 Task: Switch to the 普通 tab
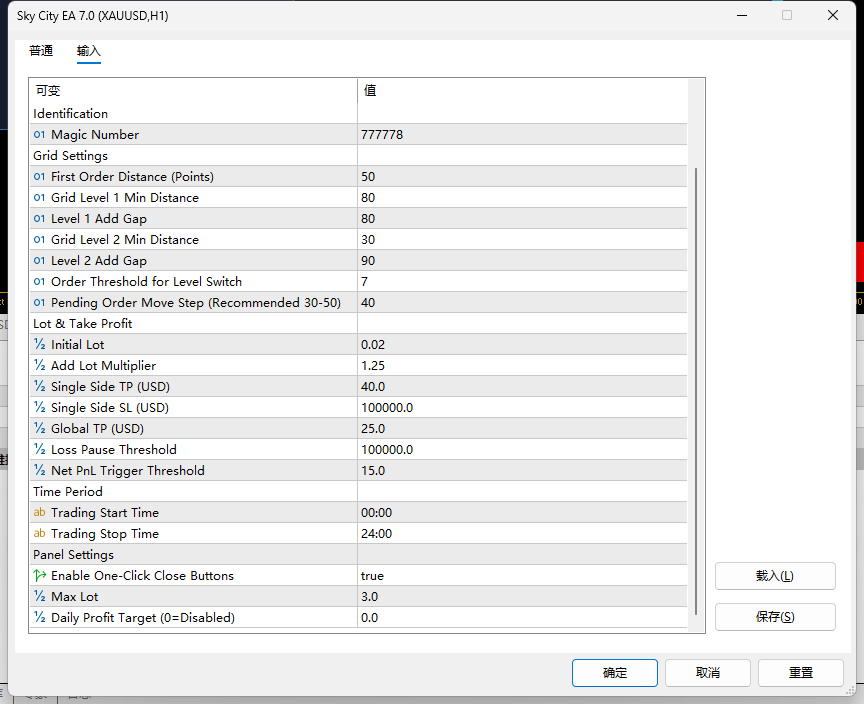coord(41,51)
